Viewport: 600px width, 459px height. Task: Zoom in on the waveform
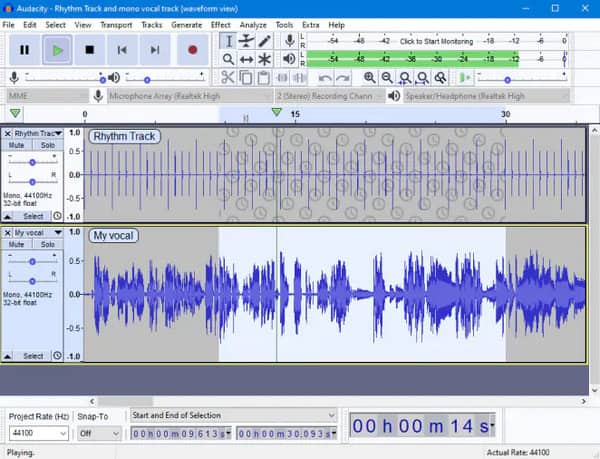(x=369, y=78)
